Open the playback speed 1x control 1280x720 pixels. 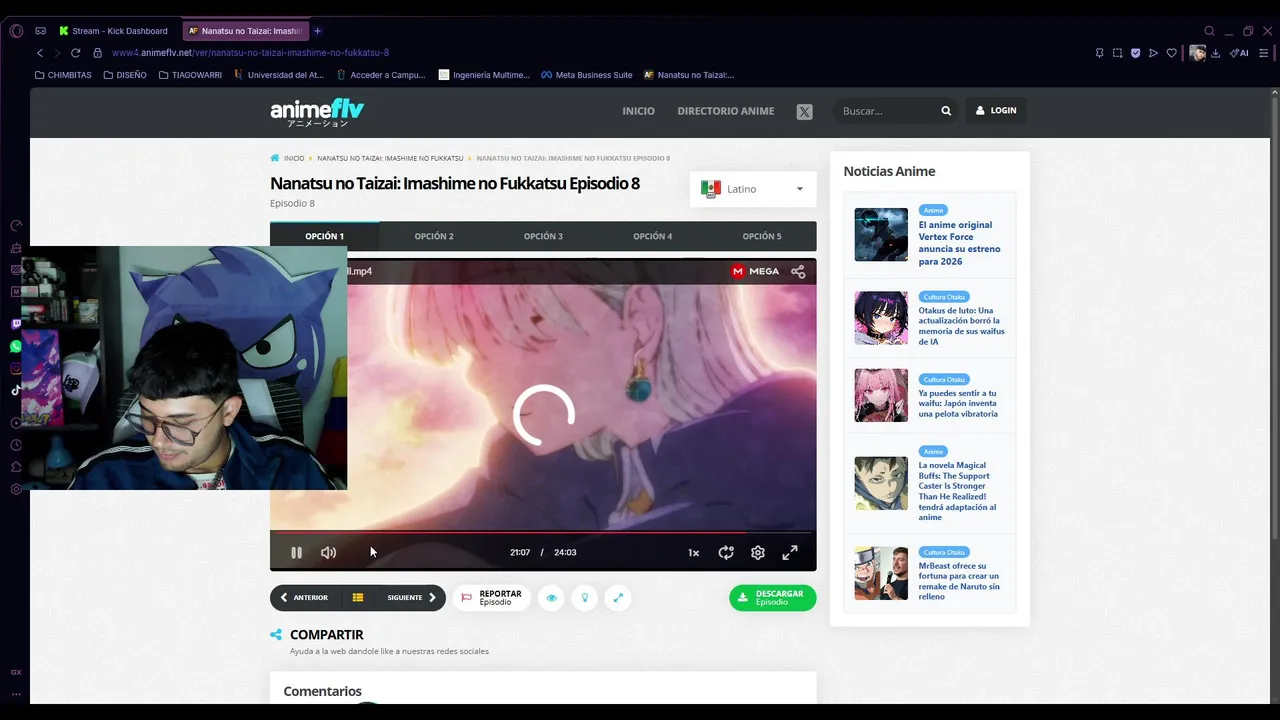click(693, 552)
